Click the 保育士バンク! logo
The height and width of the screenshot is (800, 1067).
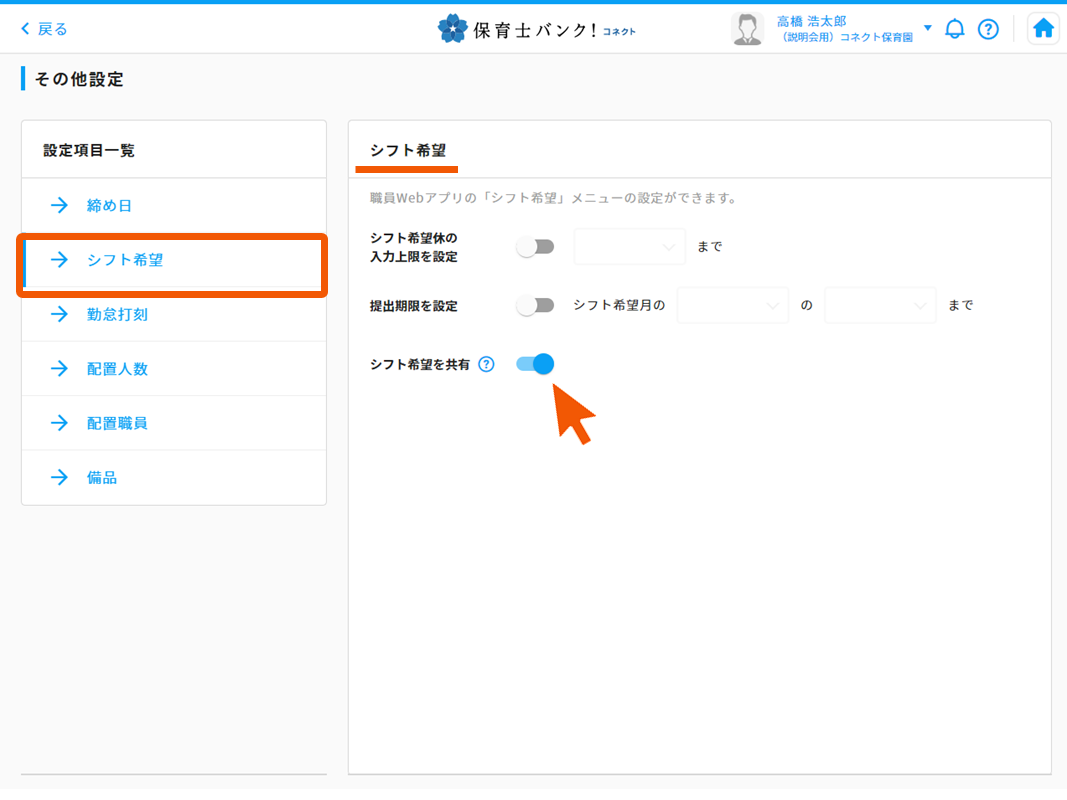click(x=537, y=29)
